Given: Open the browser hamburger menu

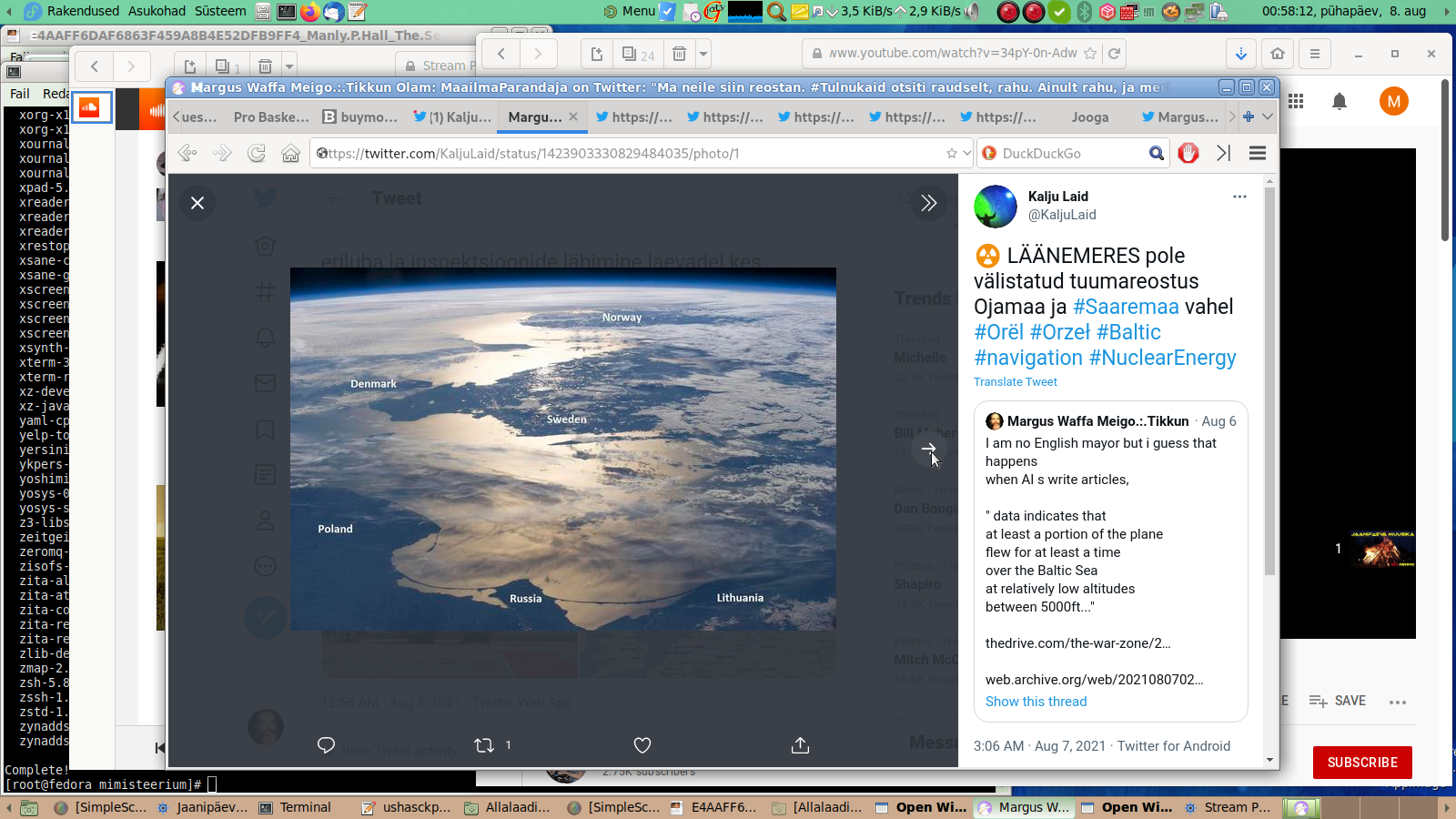Looking at the screenshot, I should tap(1258, 153).
